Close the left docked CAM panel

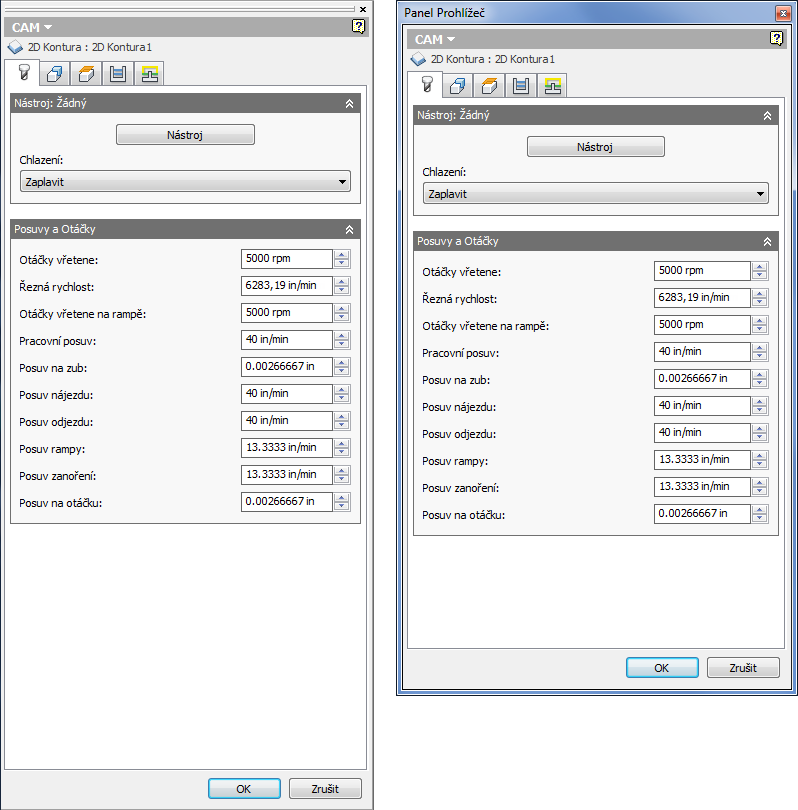363,9
